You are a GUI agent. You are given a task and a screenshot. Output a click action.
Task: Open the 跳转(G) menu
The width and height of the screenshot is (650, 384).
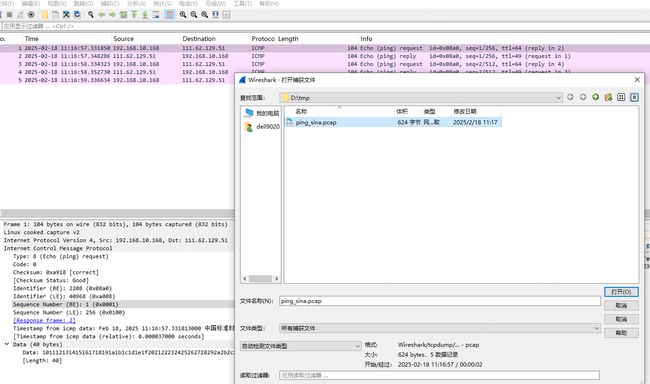coord(83,3)
